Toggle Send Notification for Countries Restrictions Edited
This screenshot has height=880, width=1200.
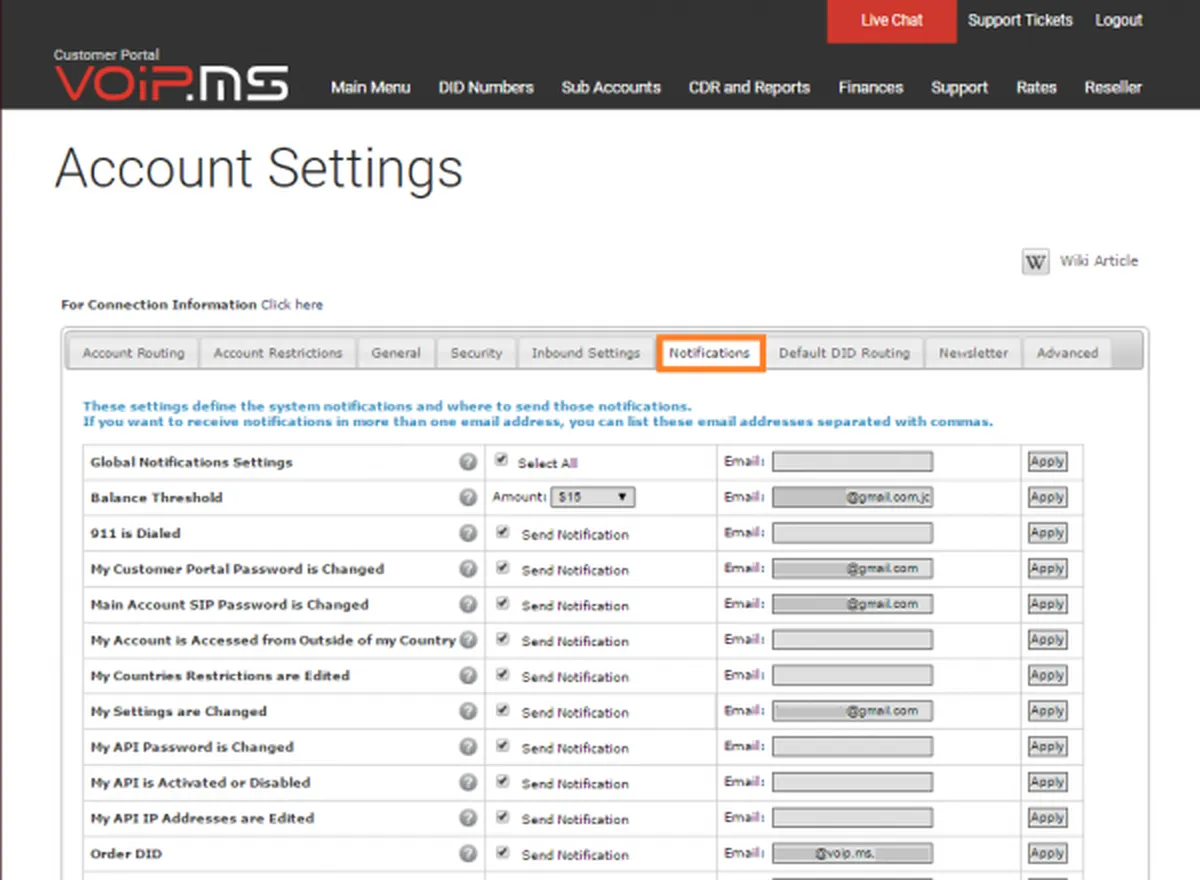[x=502, y=674]
